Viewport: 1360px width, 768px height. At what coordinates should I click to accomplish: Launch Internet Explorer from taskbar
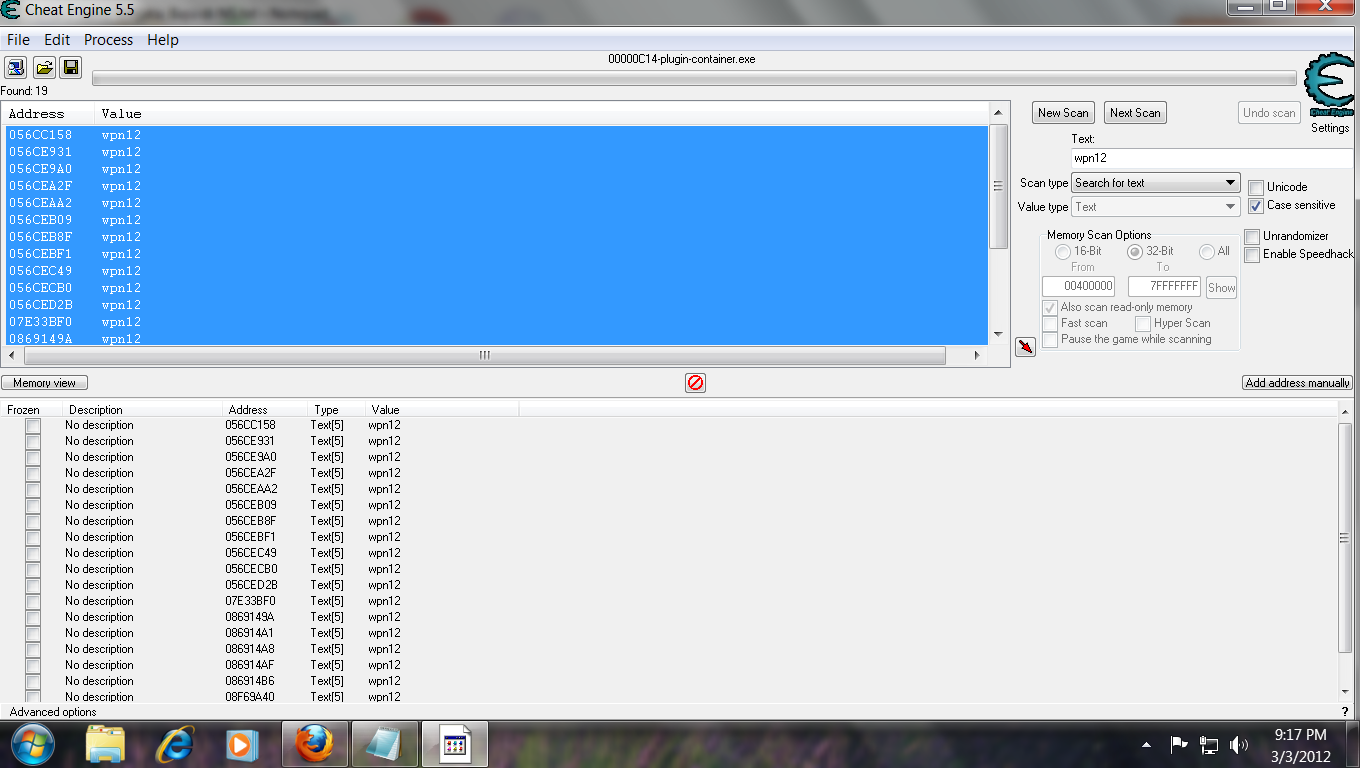tap(175, 744)
